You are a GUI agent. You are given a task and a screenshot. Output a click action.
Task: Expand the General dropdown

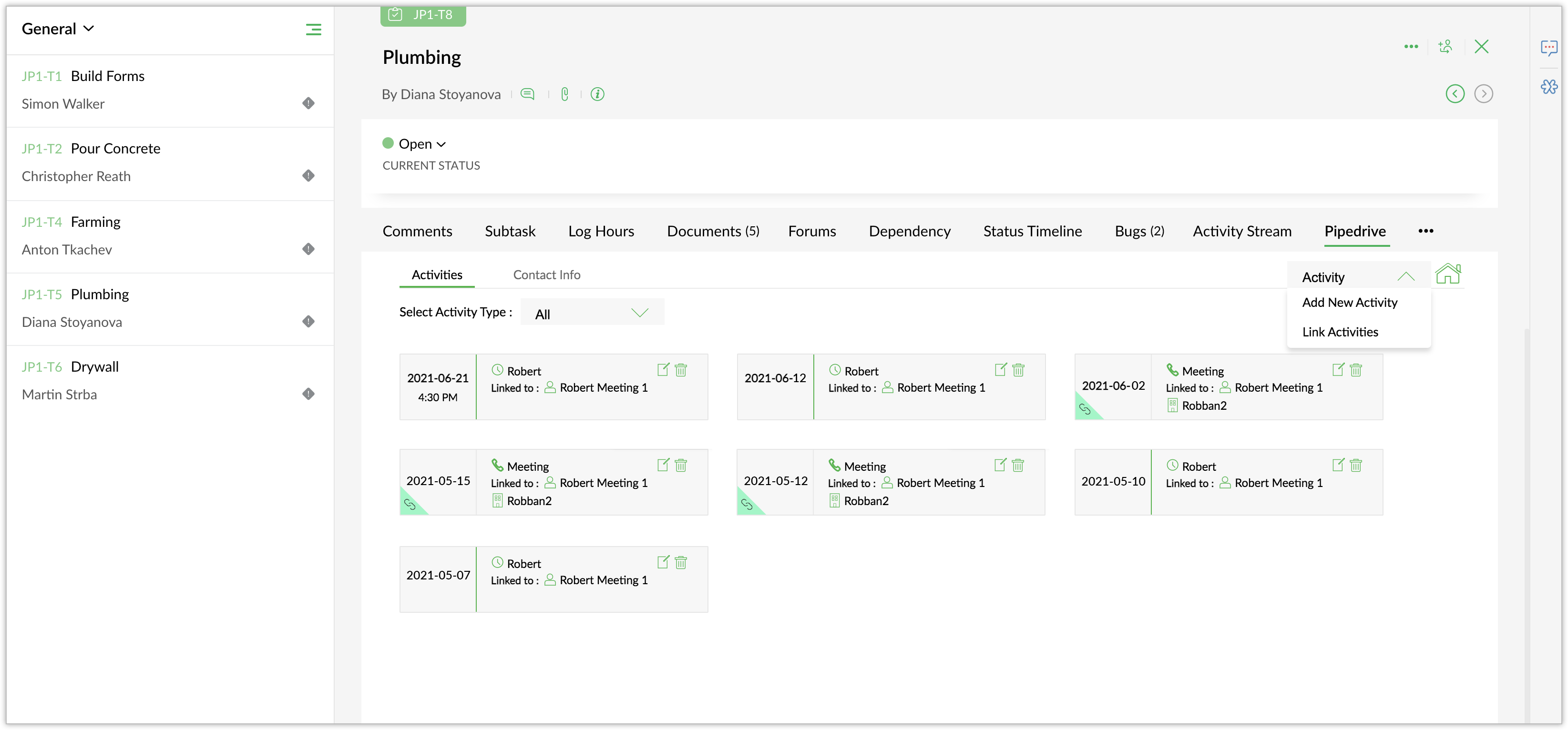tap(58, 29)
